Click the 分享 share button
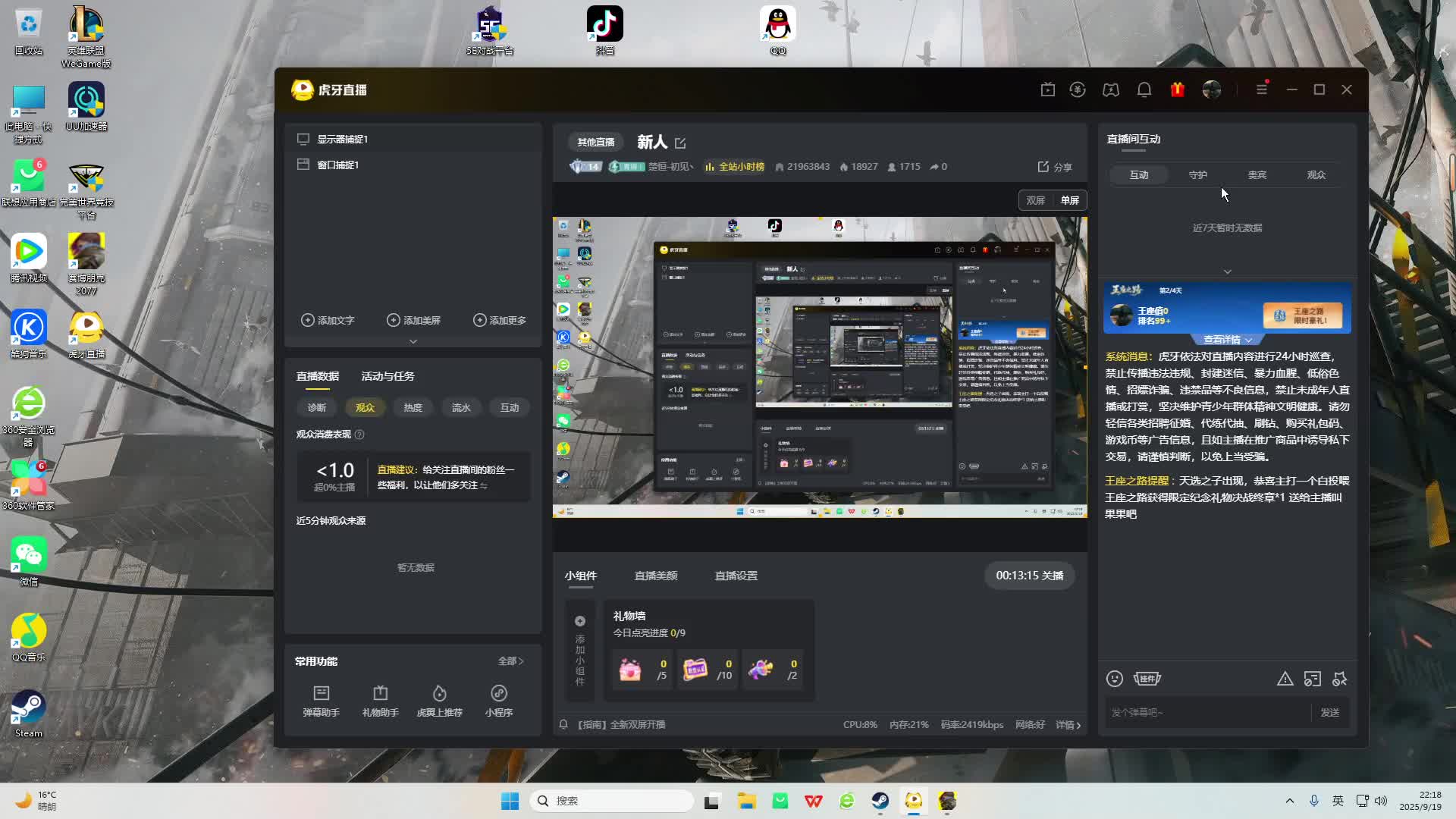Screen dimensions: 1456x819 point(1054,167)
